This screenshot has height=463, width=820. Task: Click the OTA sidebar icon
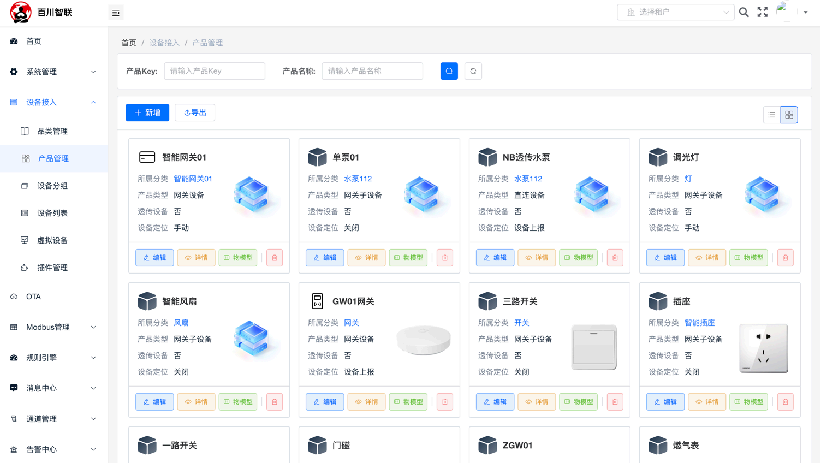coord(14,297)
